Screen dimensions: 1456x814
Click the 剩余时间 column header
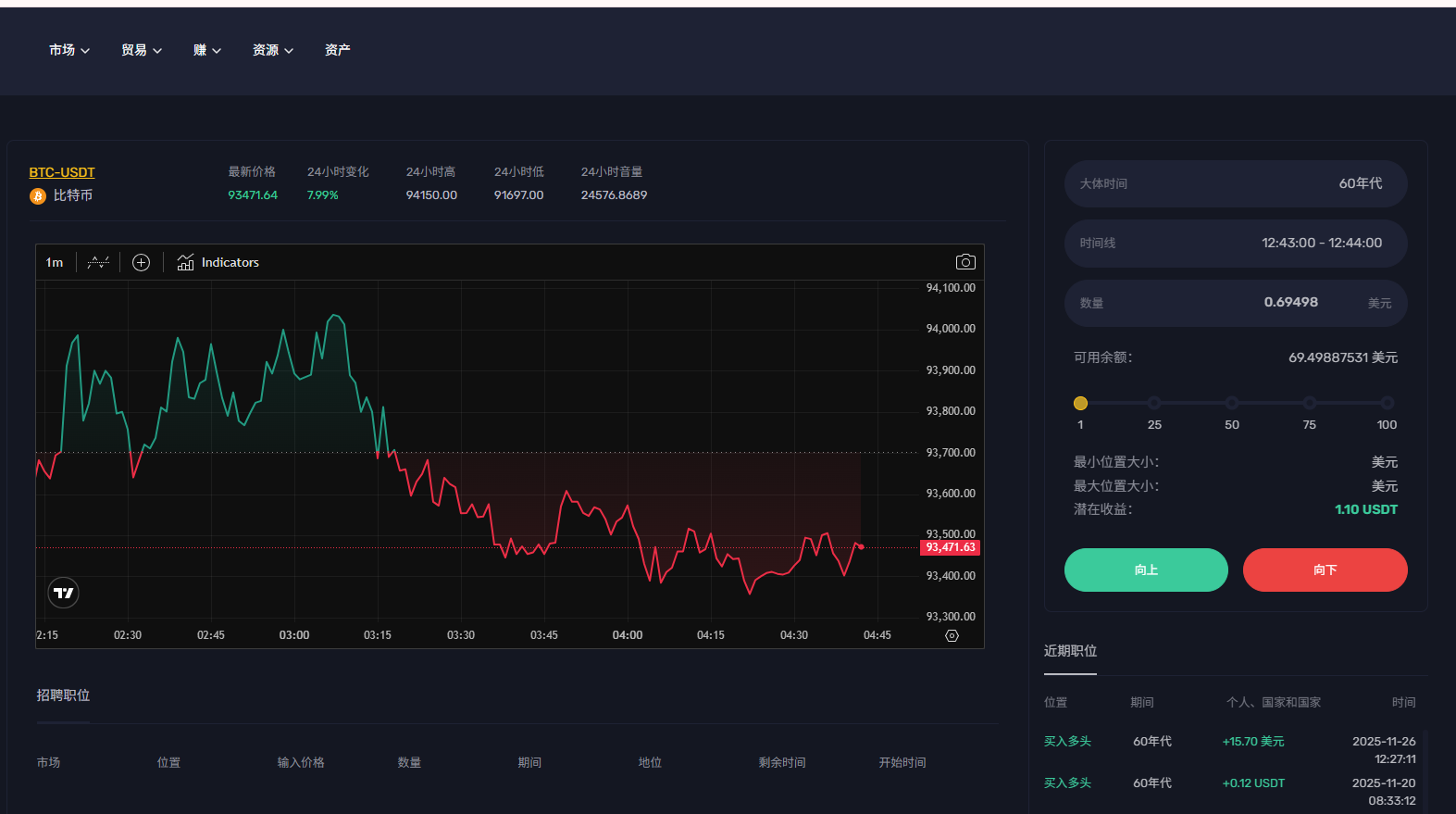(x=782, y=763)
